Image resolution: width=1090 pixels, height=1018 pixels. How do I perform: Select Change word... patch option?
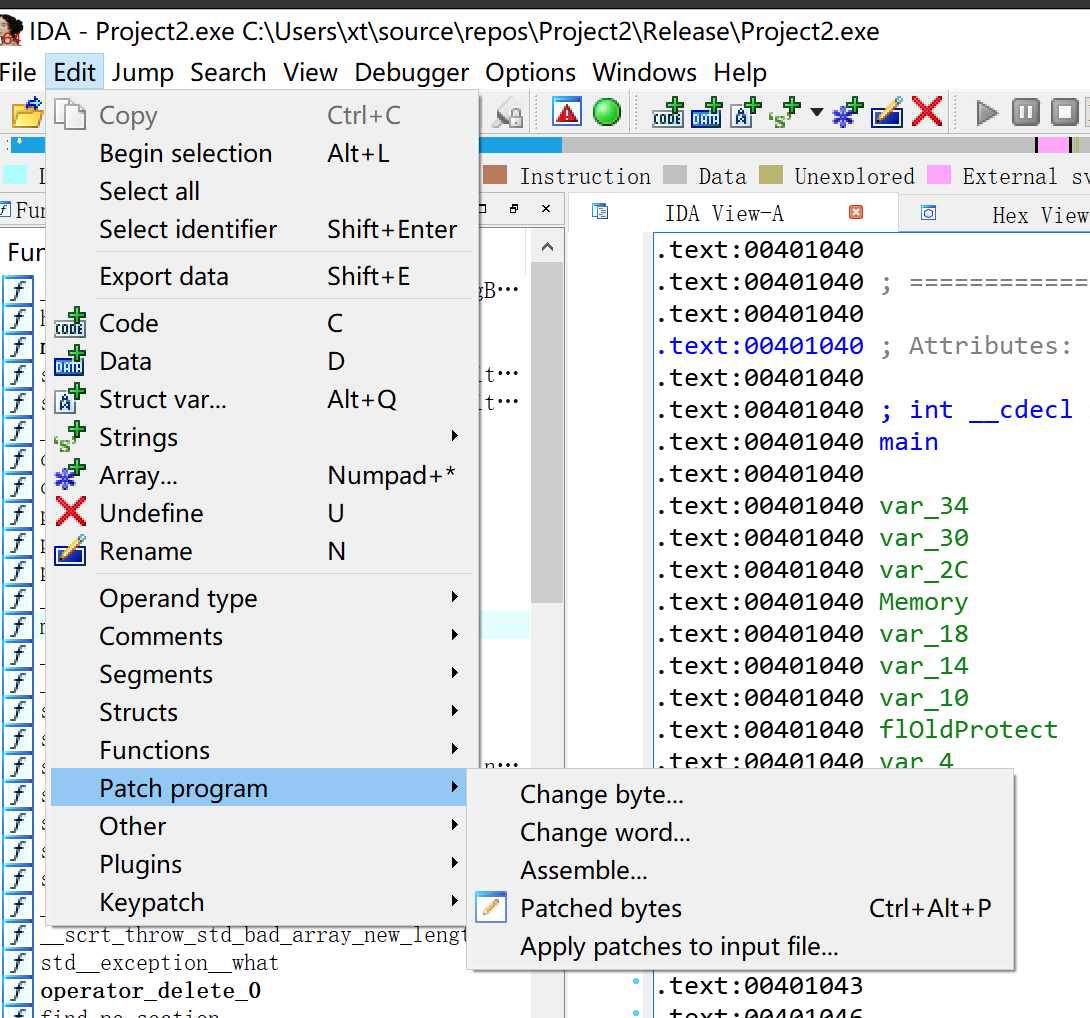740,832
